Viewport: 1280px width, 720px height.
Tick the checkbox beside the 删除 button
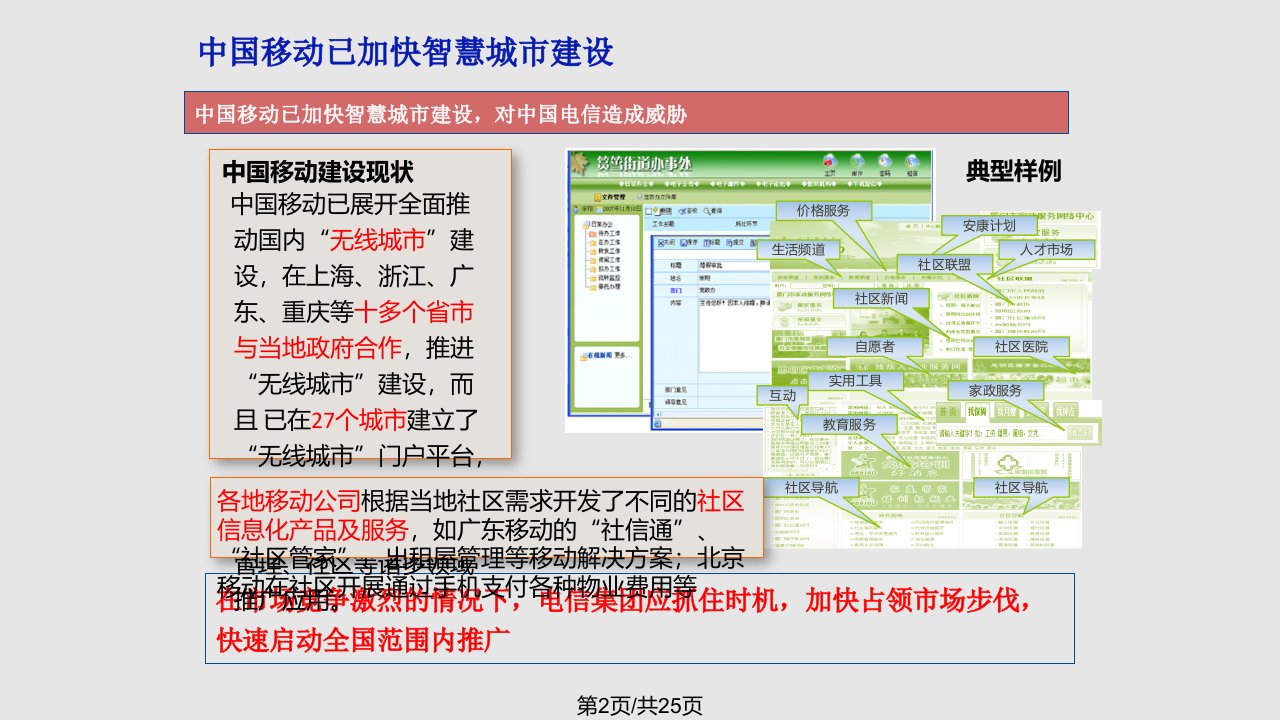click(649, 211)
